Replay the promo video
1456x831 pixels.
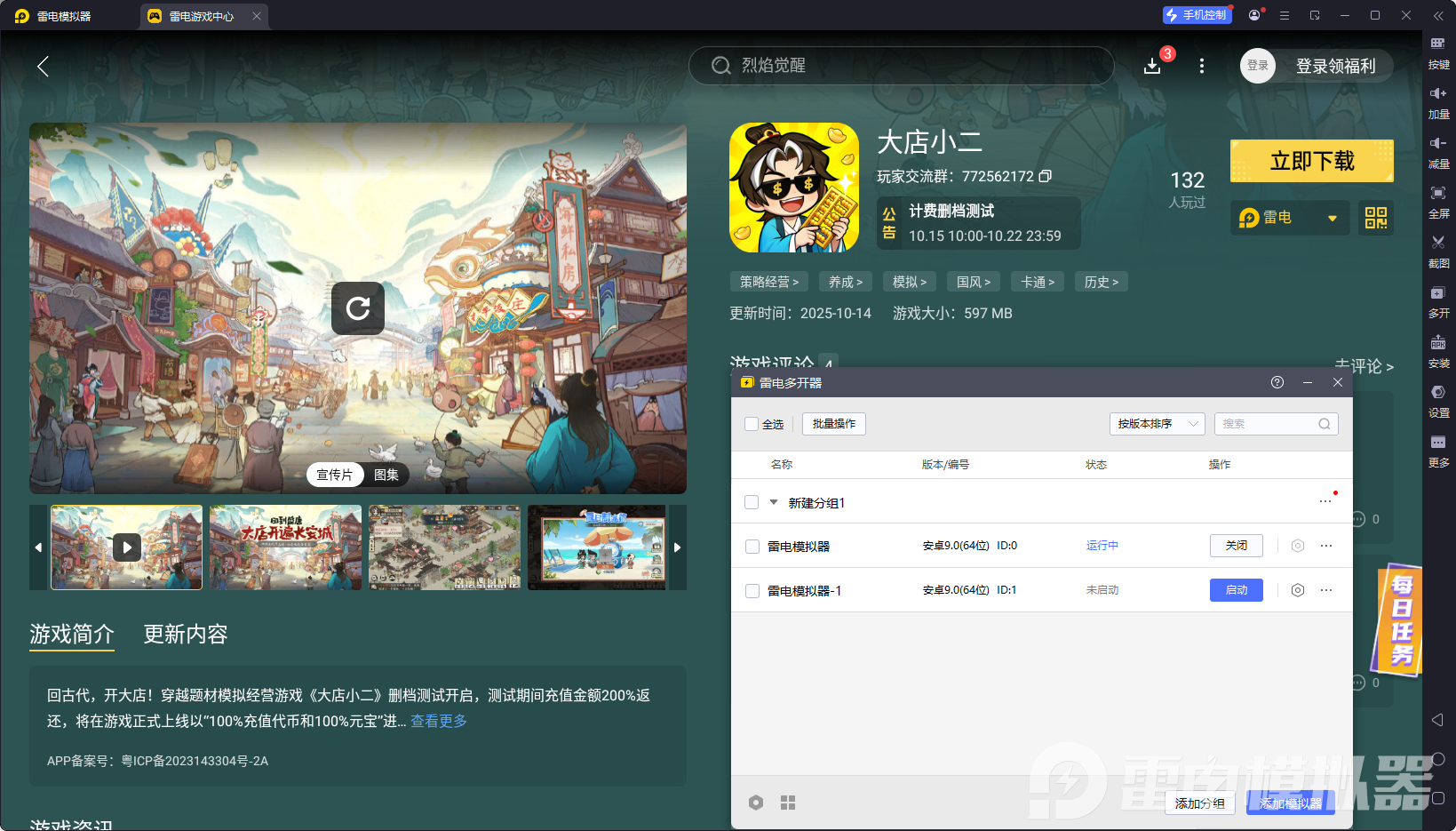[x=358, y=308]
